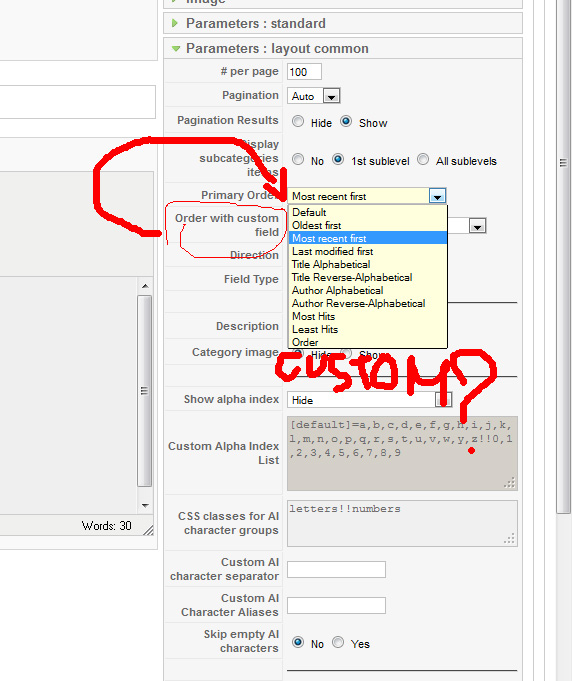
Task: Select Show for Pagination Results
Action: pyautogui.click(x=346, y=121)
